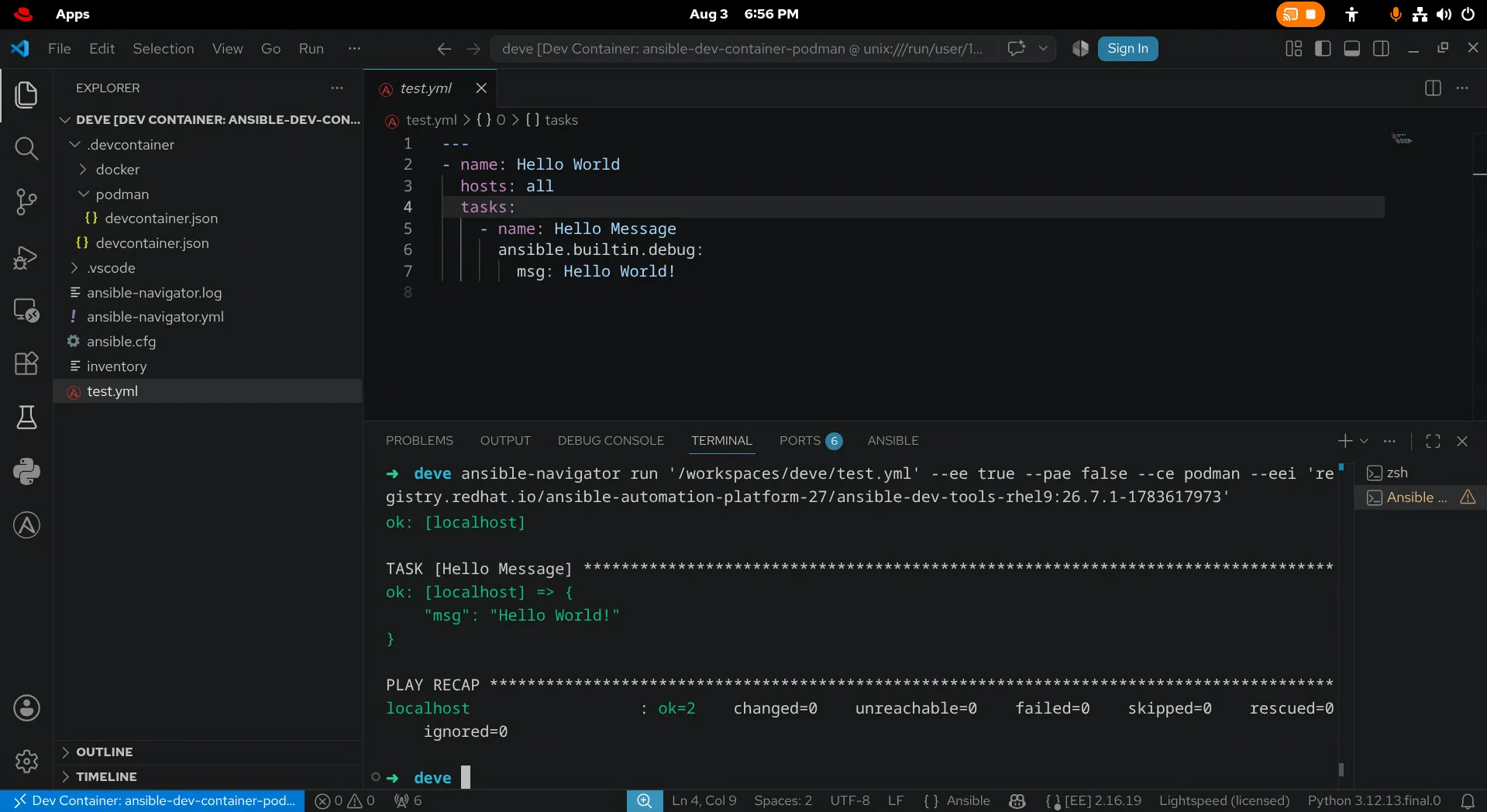Collapse the DEVE workspace folder
This screenshot has width=1487, height=812.
click(x=66, y=120)
